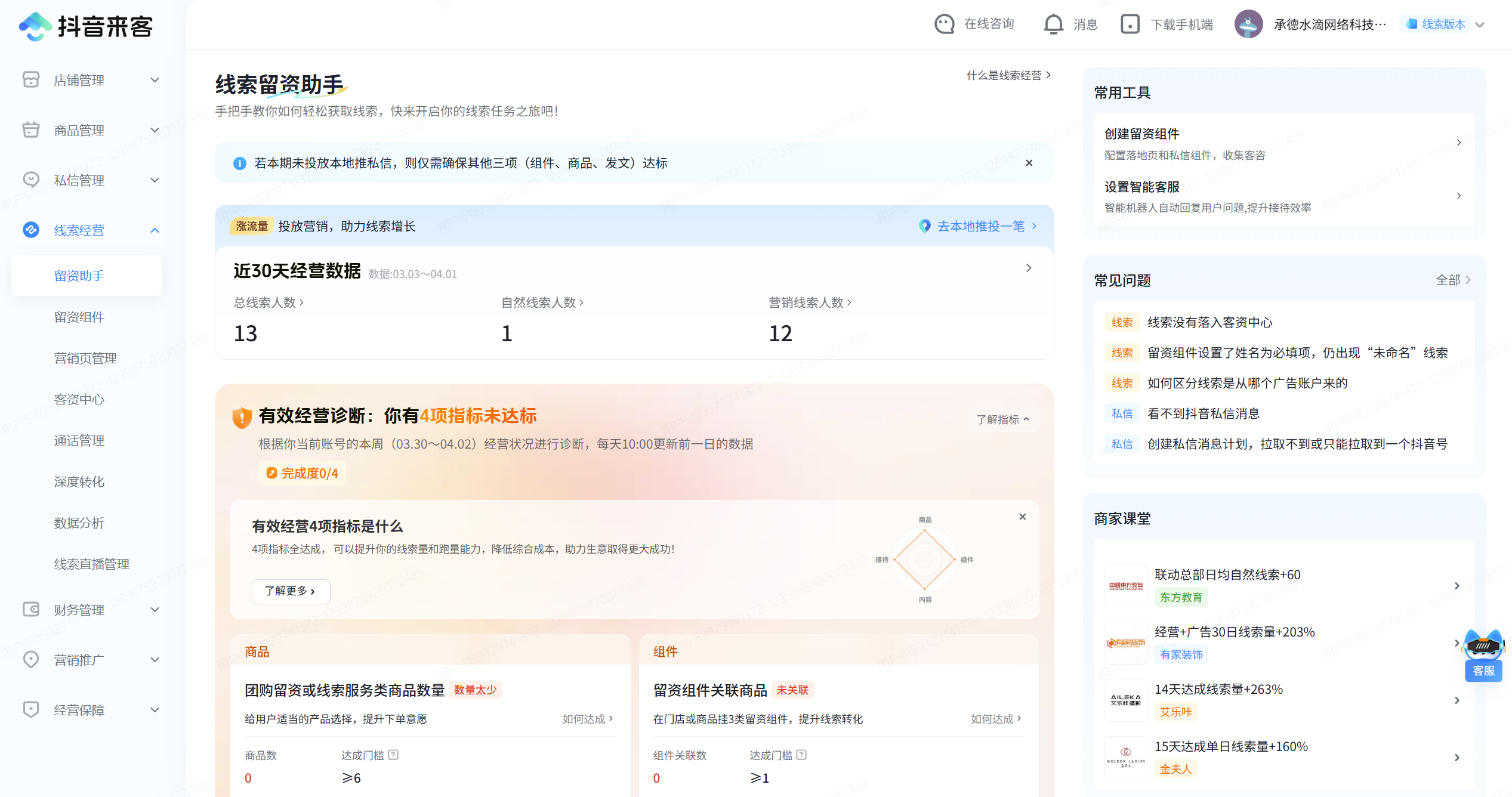Close the blue notice banner
1512x797 pixels.
(x=1029, y=163)
